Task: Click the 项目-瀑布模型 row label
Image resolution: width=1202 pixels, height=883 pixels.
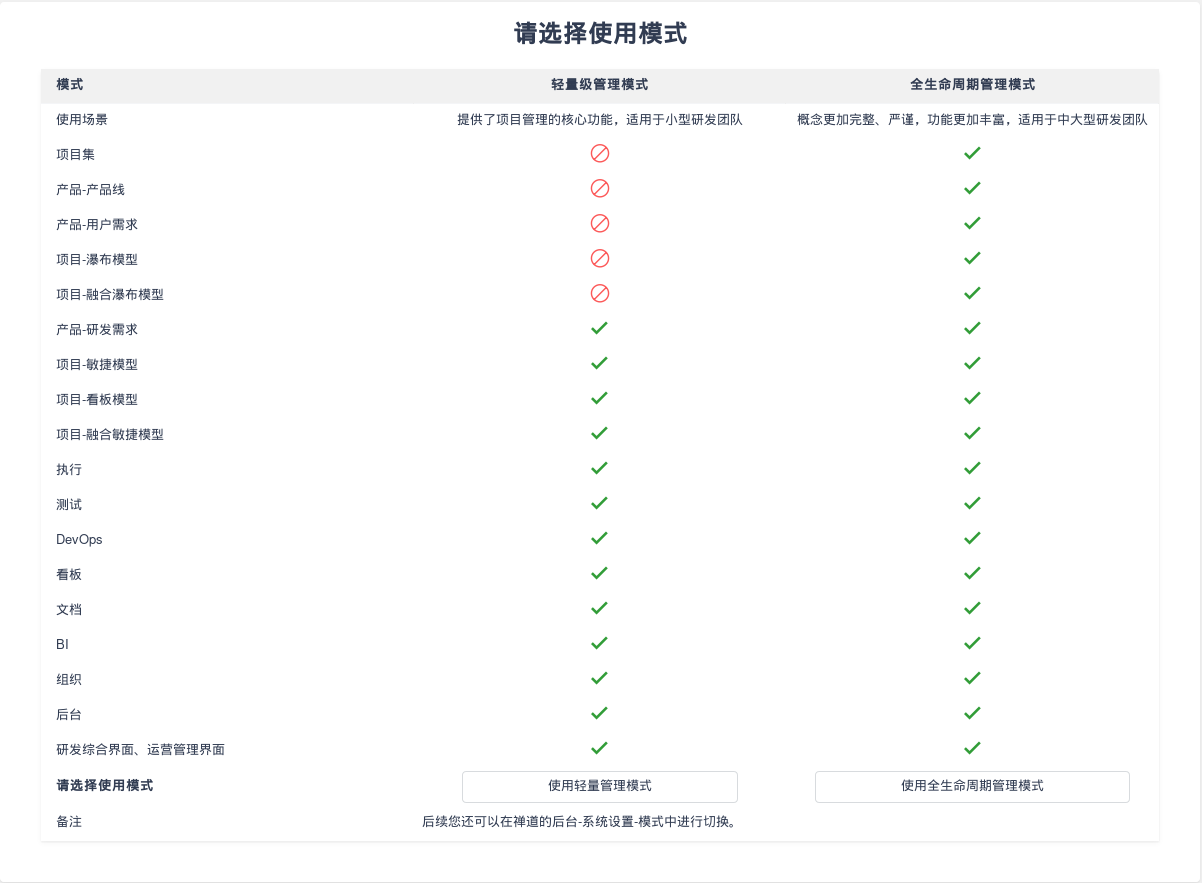Action: click(x=97, y=259)
